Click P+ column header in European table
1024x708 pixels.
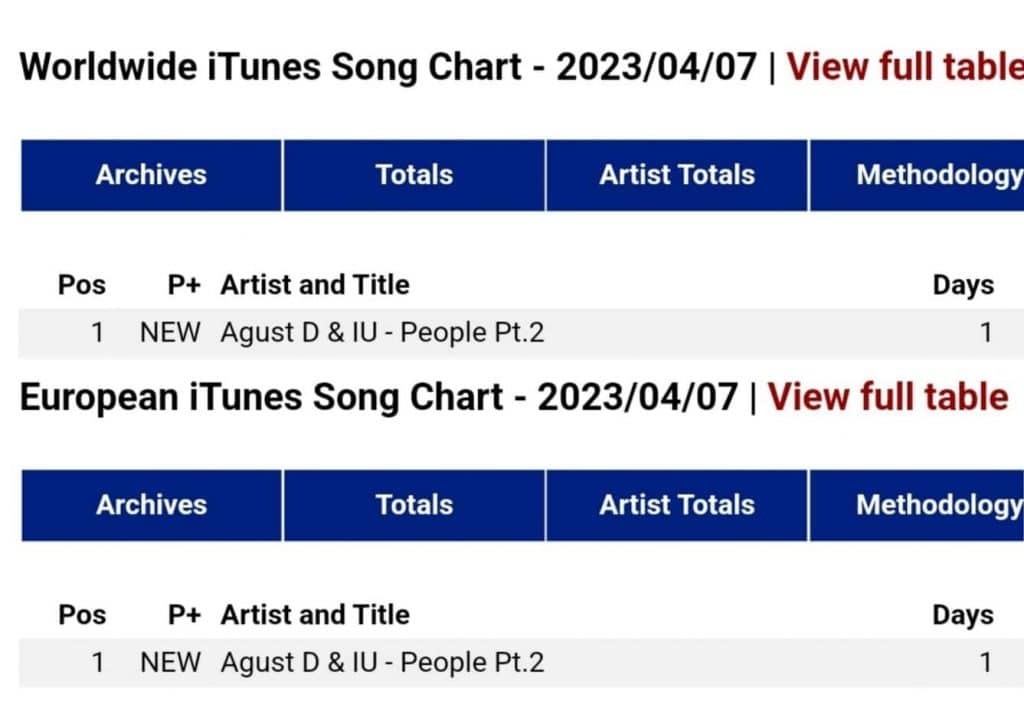[x=184, y=615]
